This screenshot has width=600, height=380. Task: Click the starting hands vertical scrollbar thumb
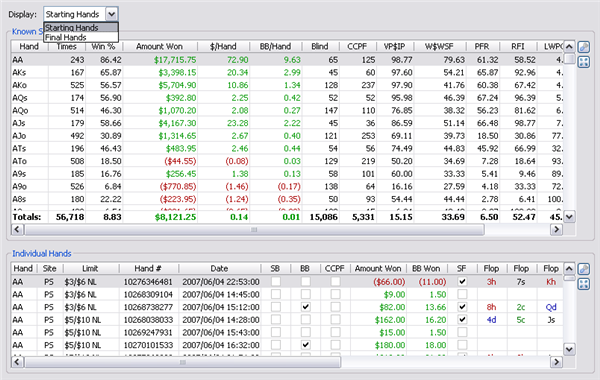(569, 59)
